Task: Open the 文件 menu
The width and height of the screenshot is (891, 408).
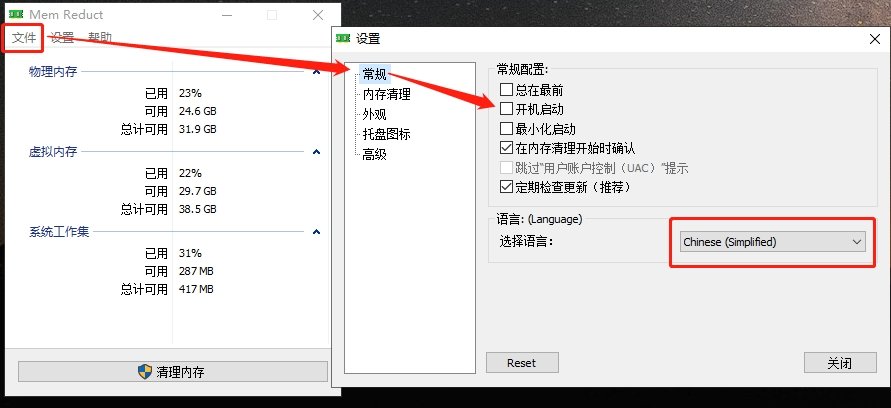Action: pyautogui.click(x=24, y=38)
